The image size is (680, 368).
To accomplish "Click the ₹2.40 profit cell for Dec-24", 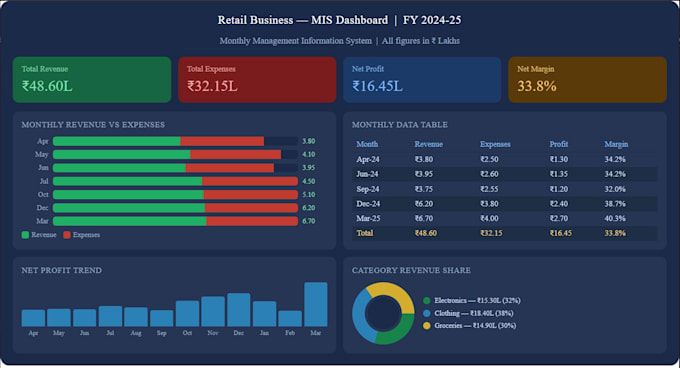I will coord(559,204).
